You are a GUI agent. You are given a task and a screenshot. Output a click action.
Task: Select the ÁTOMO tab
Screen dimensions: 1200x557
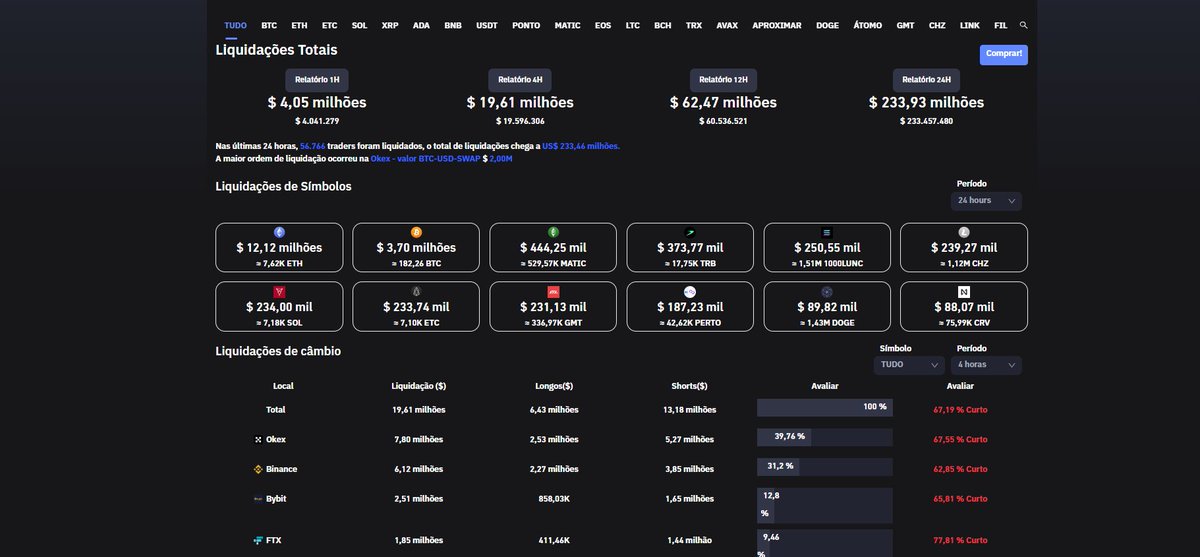pos(868,25)
